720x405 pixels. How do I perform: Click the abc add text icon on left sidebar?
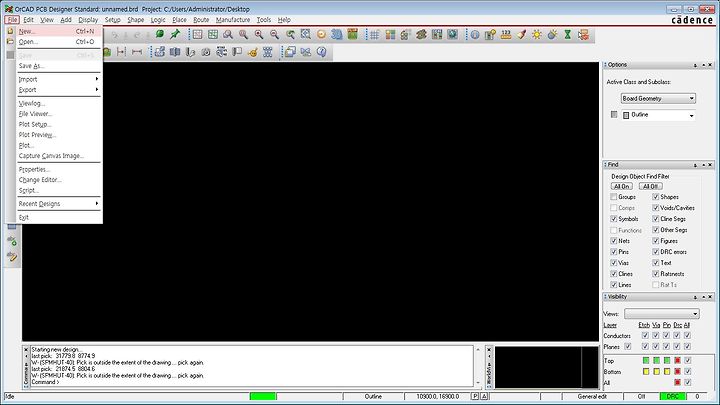tap(12, 241)
